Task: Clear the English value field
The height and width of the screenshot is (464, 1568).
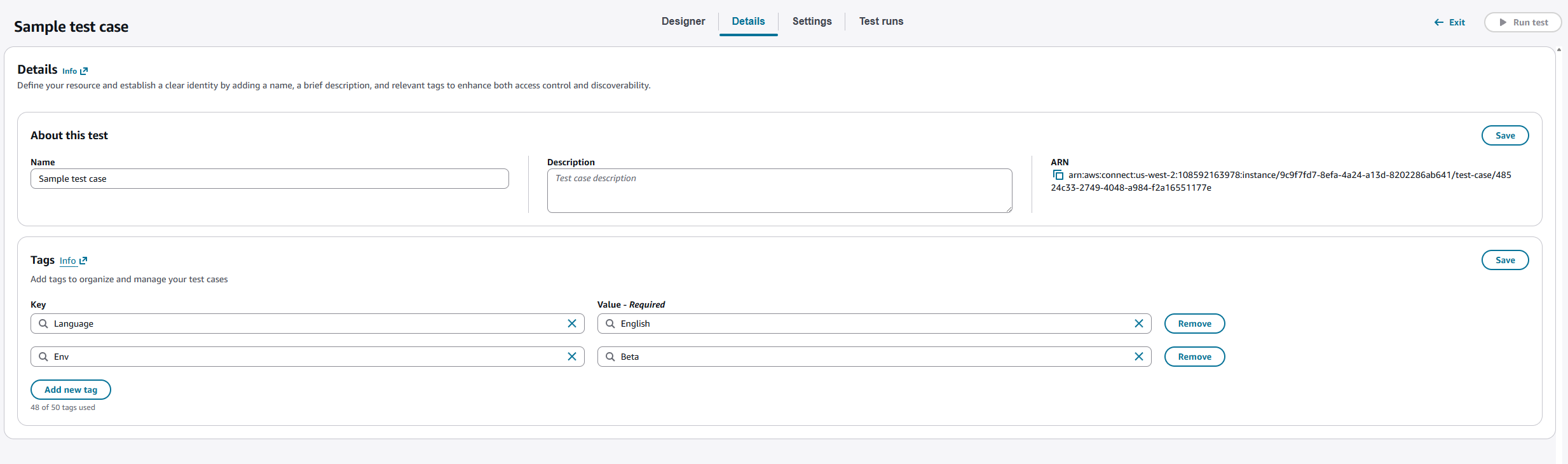Action: click(1138, 324)
